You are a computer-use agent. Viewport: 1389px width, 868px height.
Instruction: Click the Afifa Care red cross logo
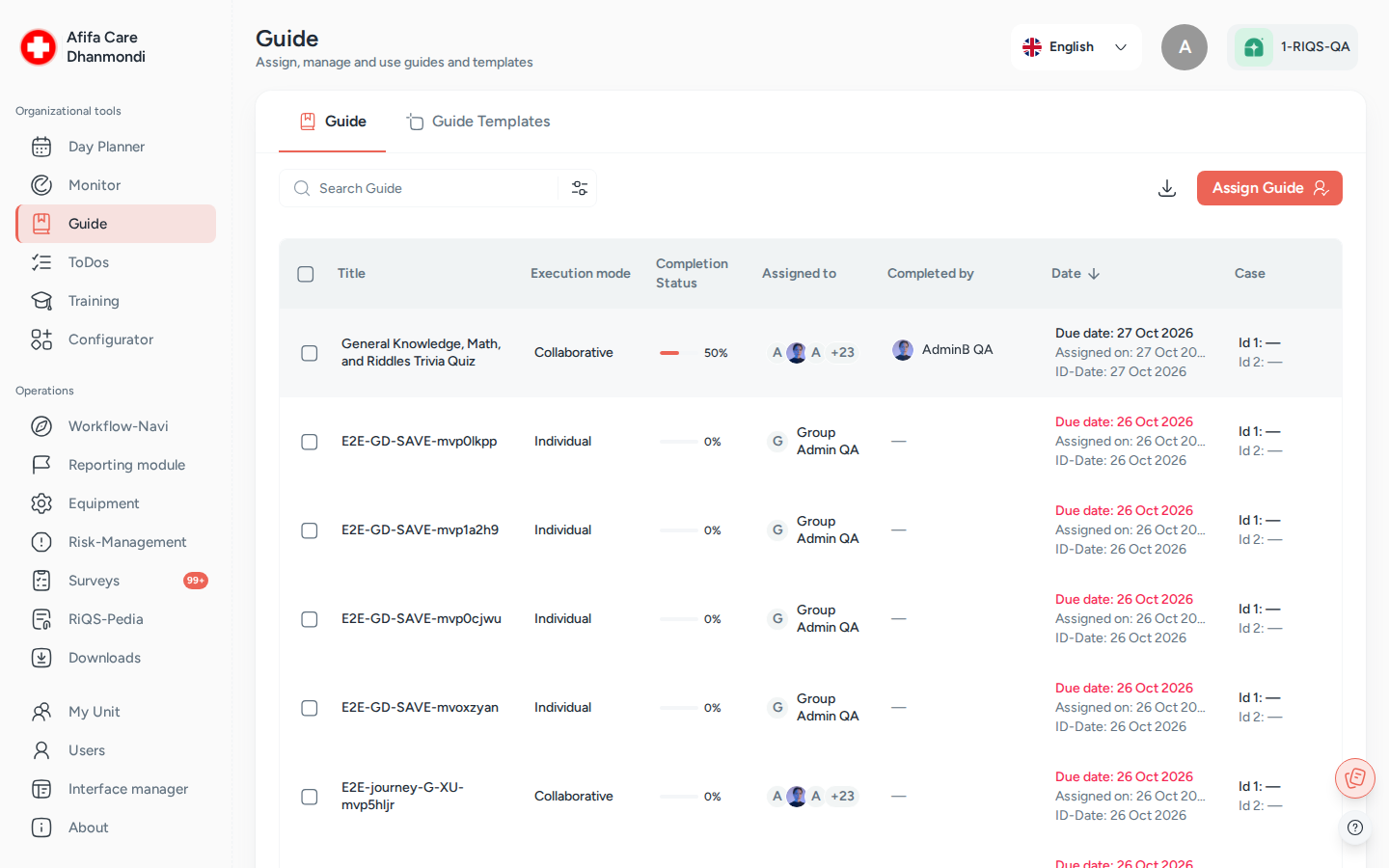39,46
